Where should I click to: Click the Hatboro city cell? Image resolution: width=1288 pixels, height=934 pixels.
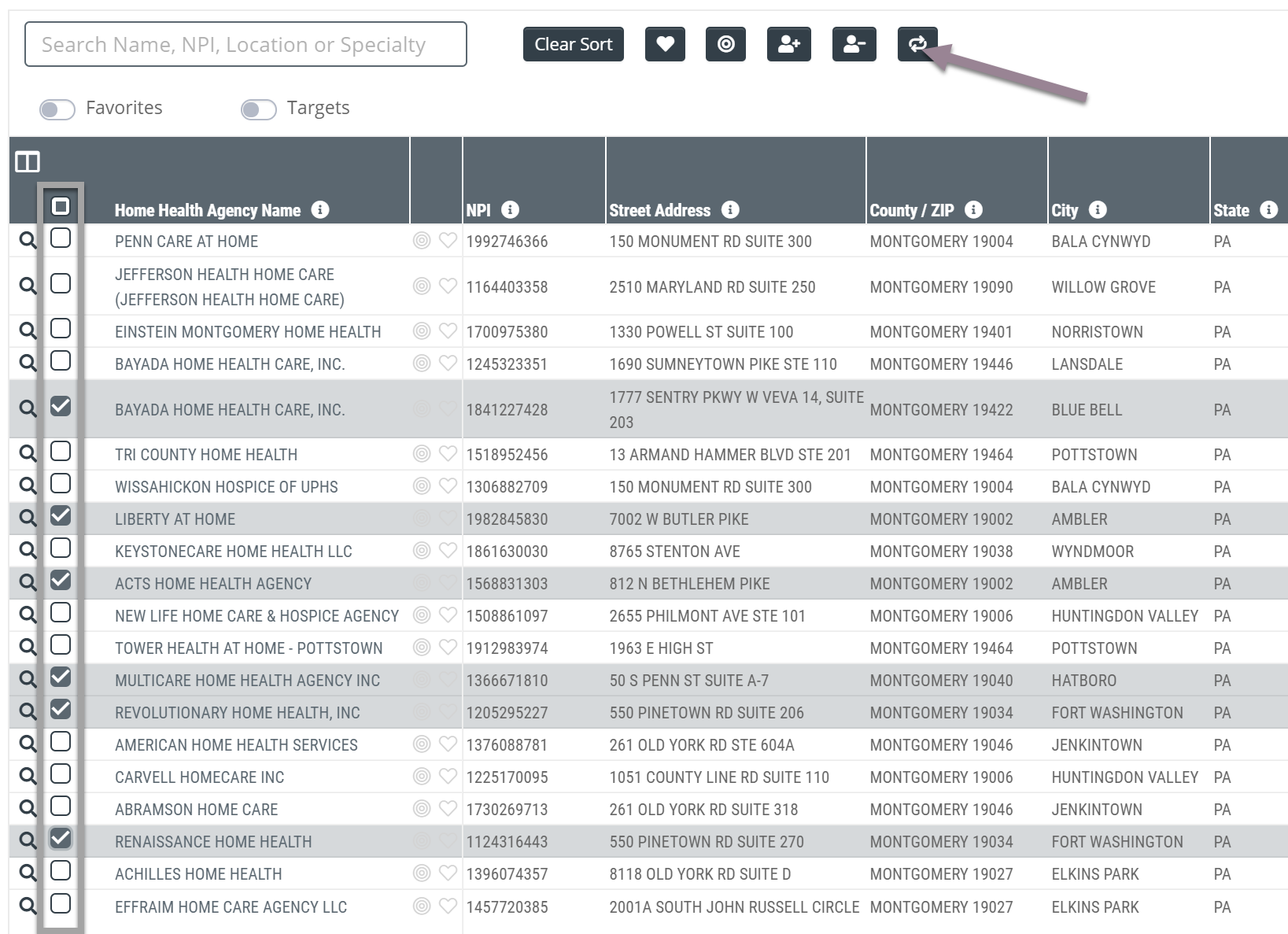click(1084, 681)
